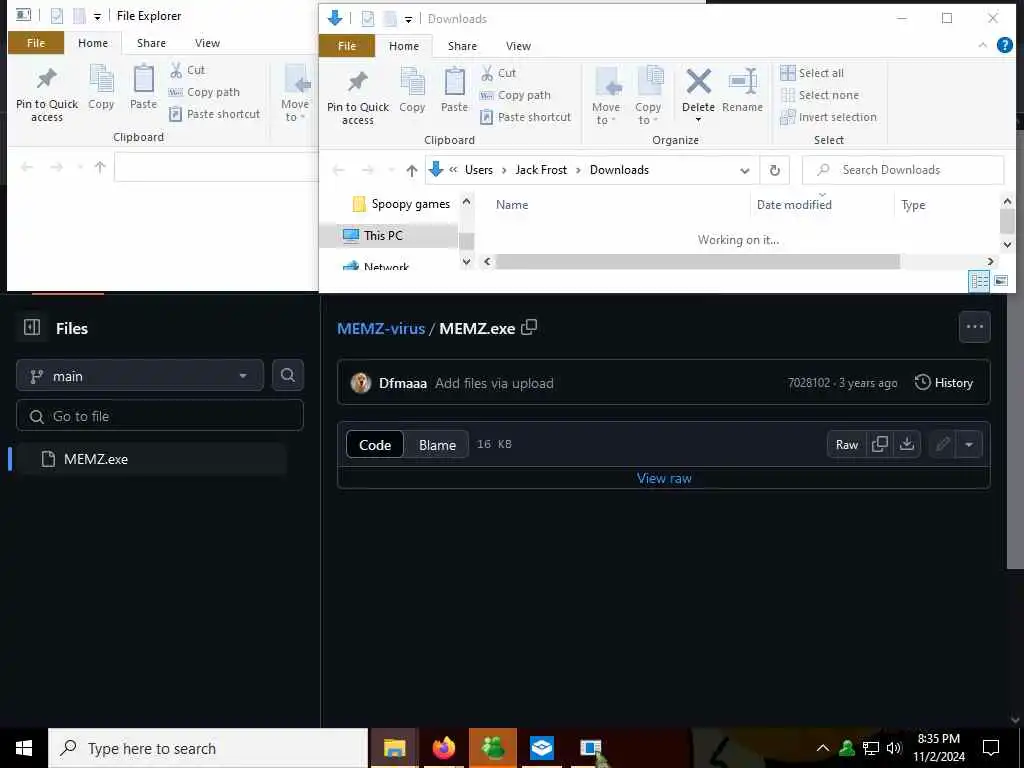Screen dimensions: 1024x768
Task: Switch Downloads window to details view icon
Action: (x=979, y=281)
